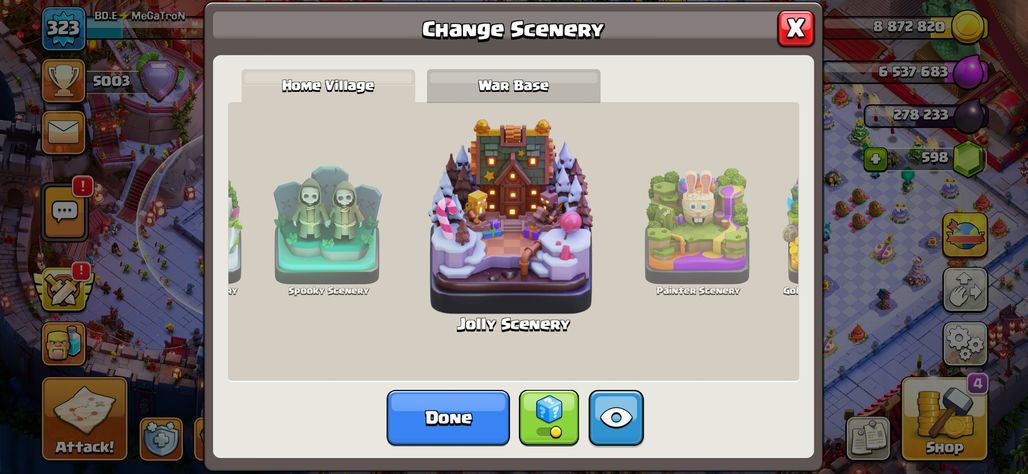Close the Change Scenery dialog
The width and height of the screenshot is (1028, 474).
(x=795, y=28)
